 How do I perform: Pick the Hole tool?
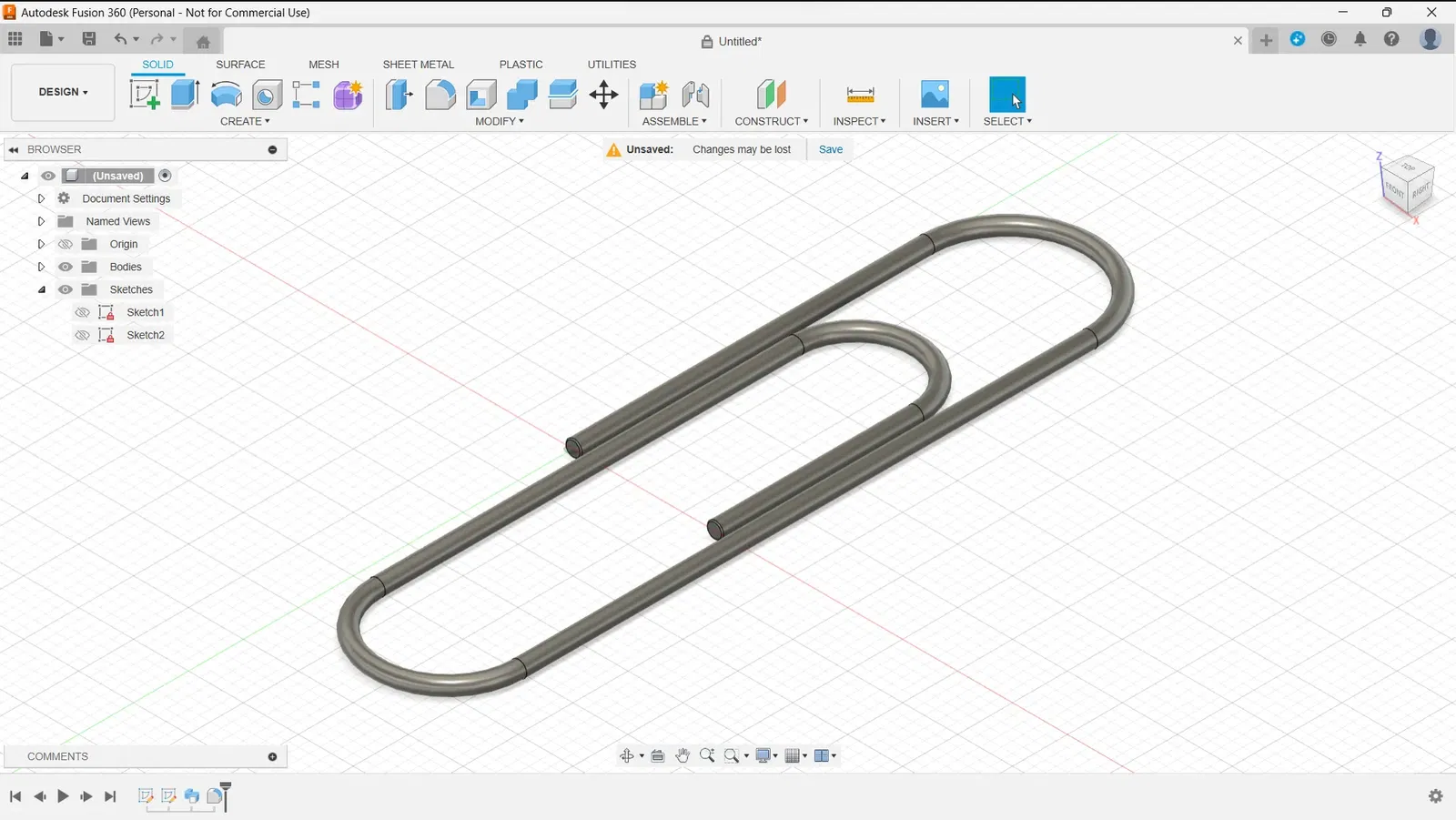[267, 95]
